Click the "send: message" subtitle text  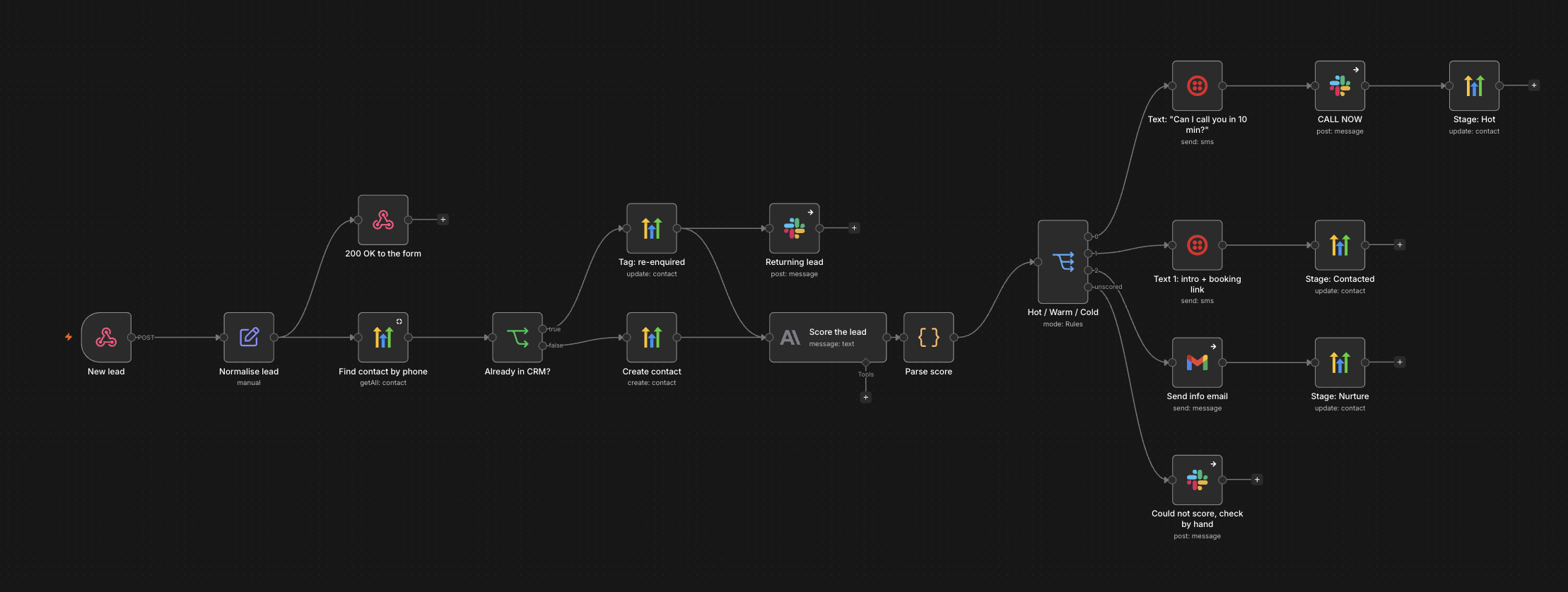pos(1198,408)
